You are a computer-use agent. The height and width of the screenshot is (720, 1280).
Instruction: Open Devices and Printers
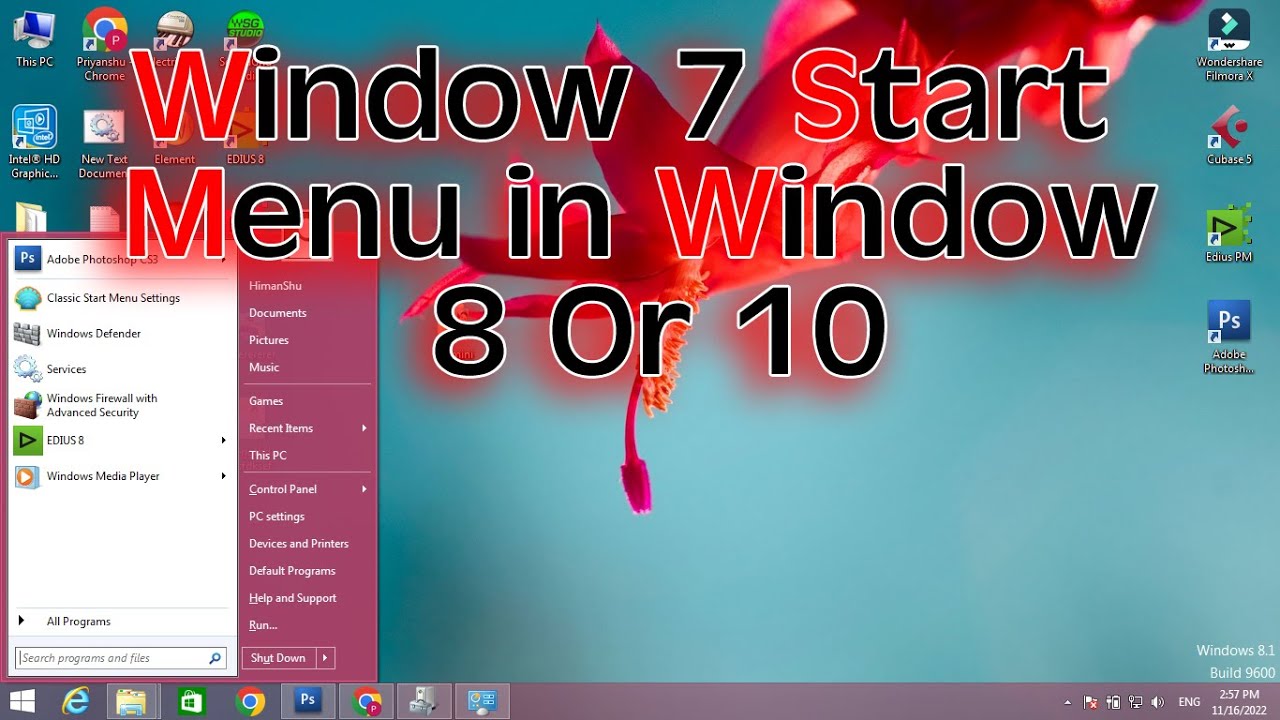coord(299,544)
